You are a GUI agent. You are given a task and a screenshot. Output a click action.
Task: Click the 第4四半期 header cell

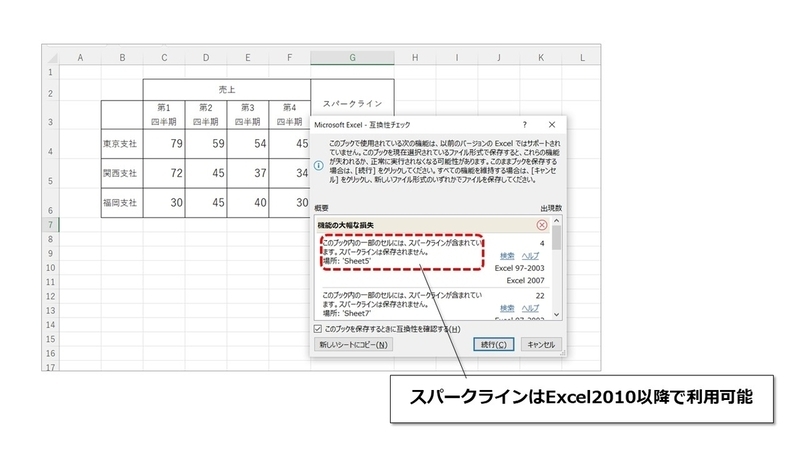[x=289, y=115]
